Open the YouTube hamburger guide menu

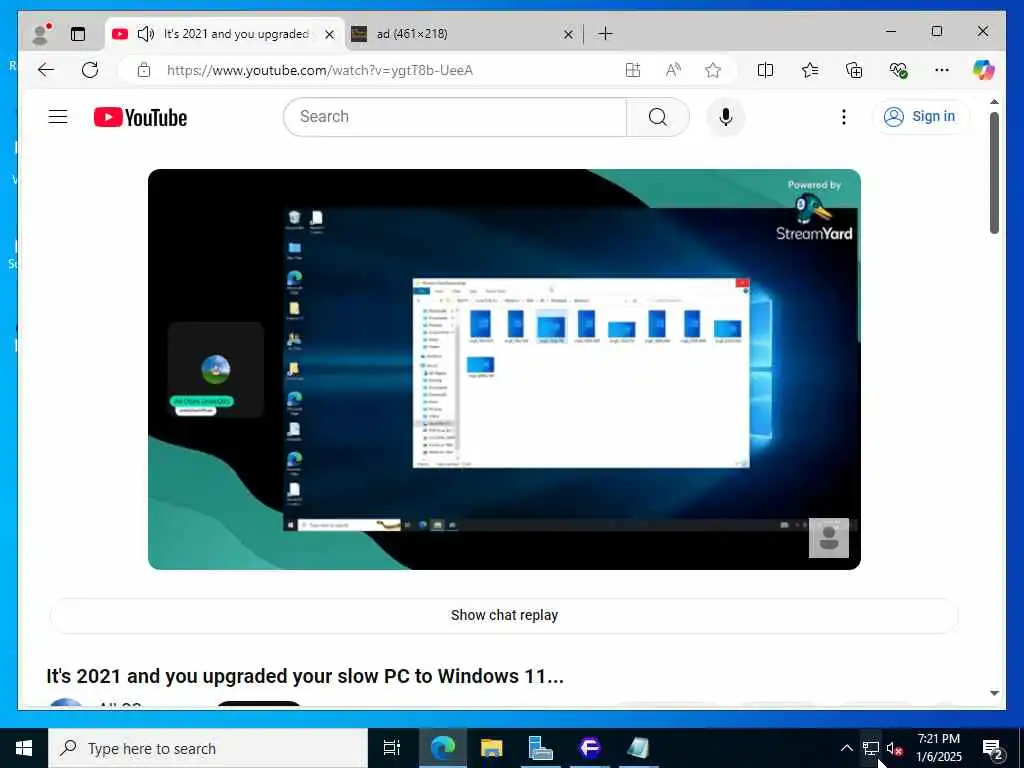coord(58,117)
